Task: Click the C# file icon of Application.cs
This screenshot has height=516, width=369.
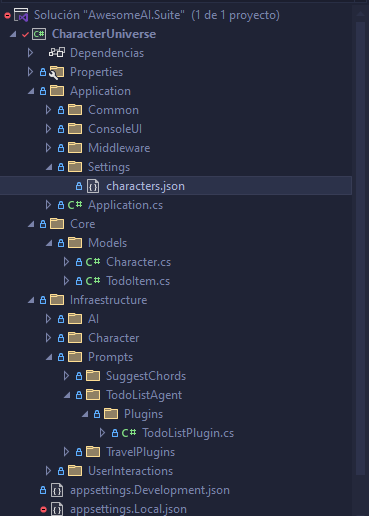Action: coord(75,205)
